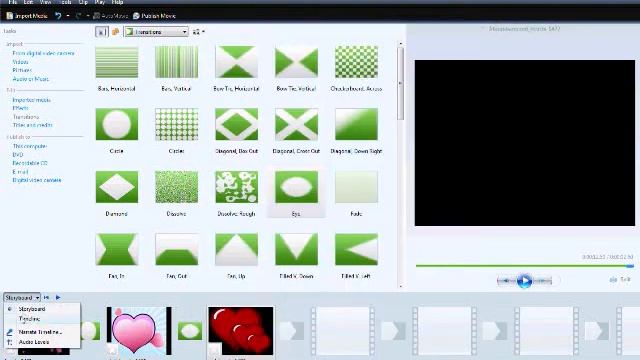Choose Timeline in the popup menu

tap(29, 319)
